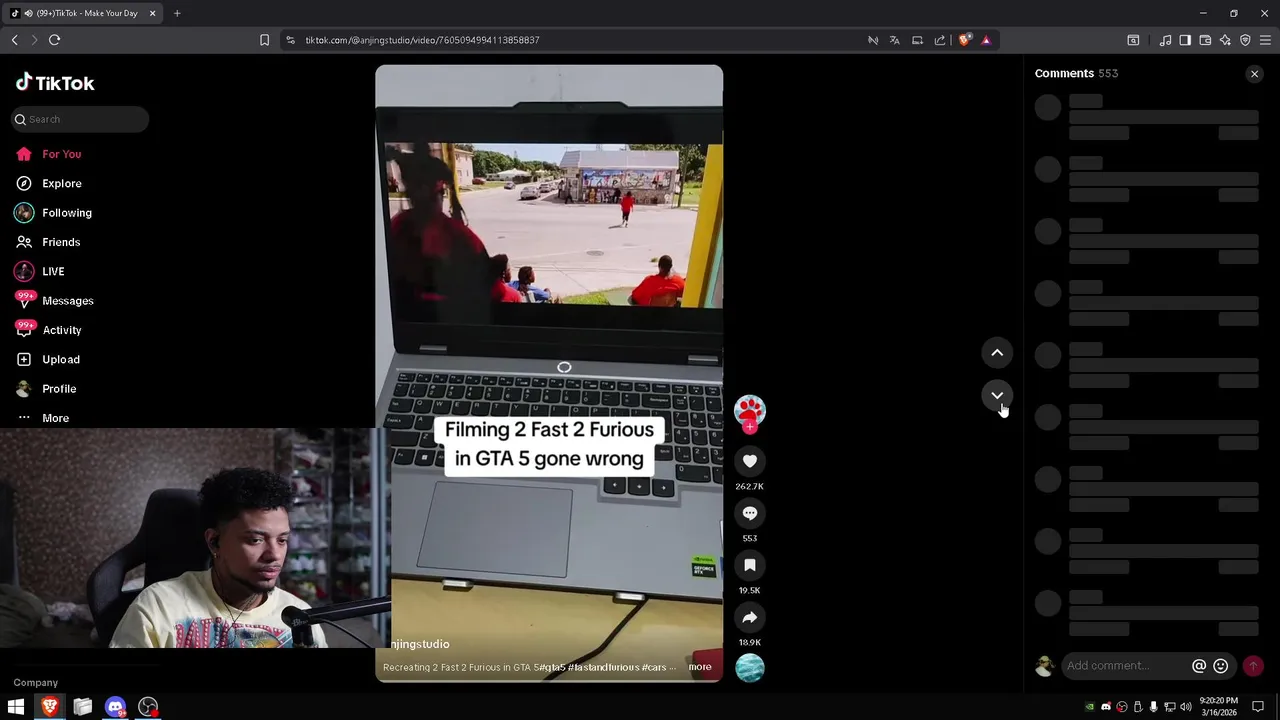Open a new browser tab with the plus

[177, 13]
